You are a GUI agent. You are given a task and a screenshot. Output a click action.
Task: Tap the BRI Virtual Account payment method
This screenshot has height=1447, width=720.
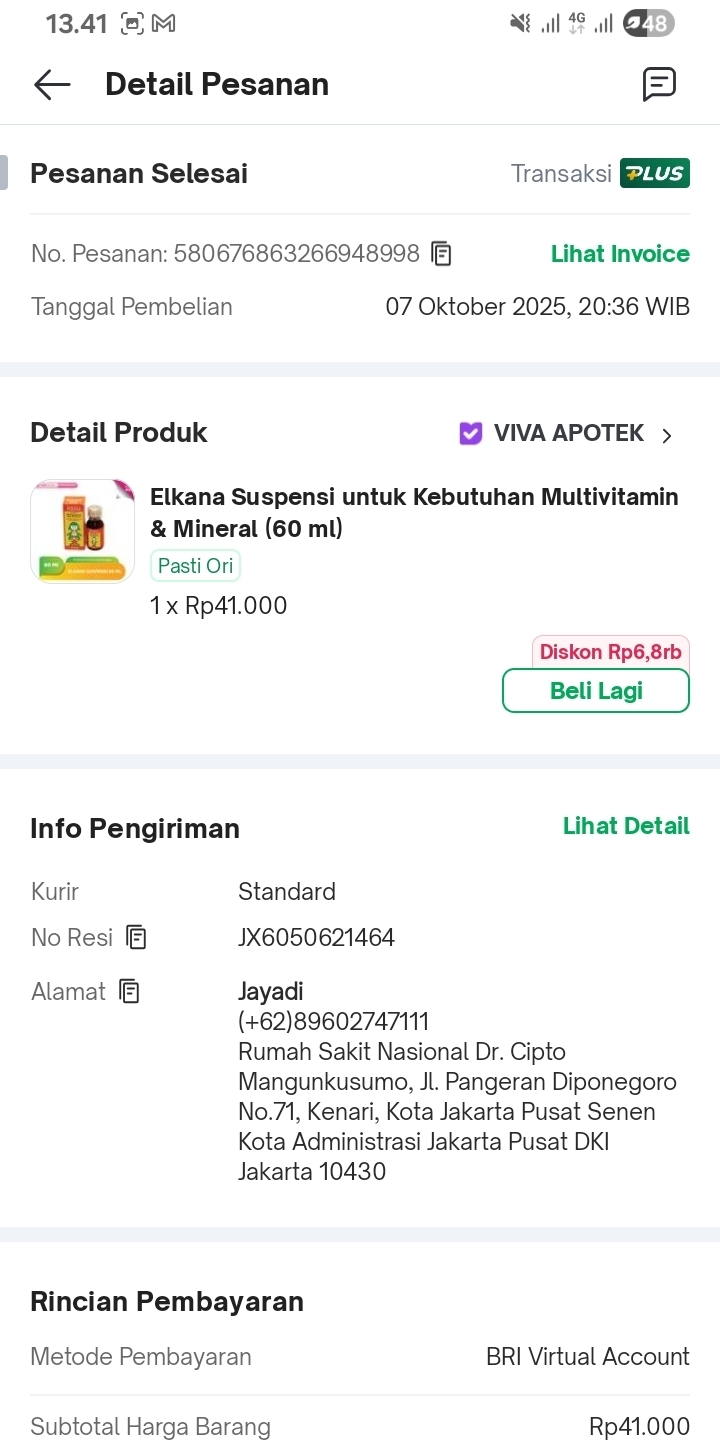point(587,1357)
